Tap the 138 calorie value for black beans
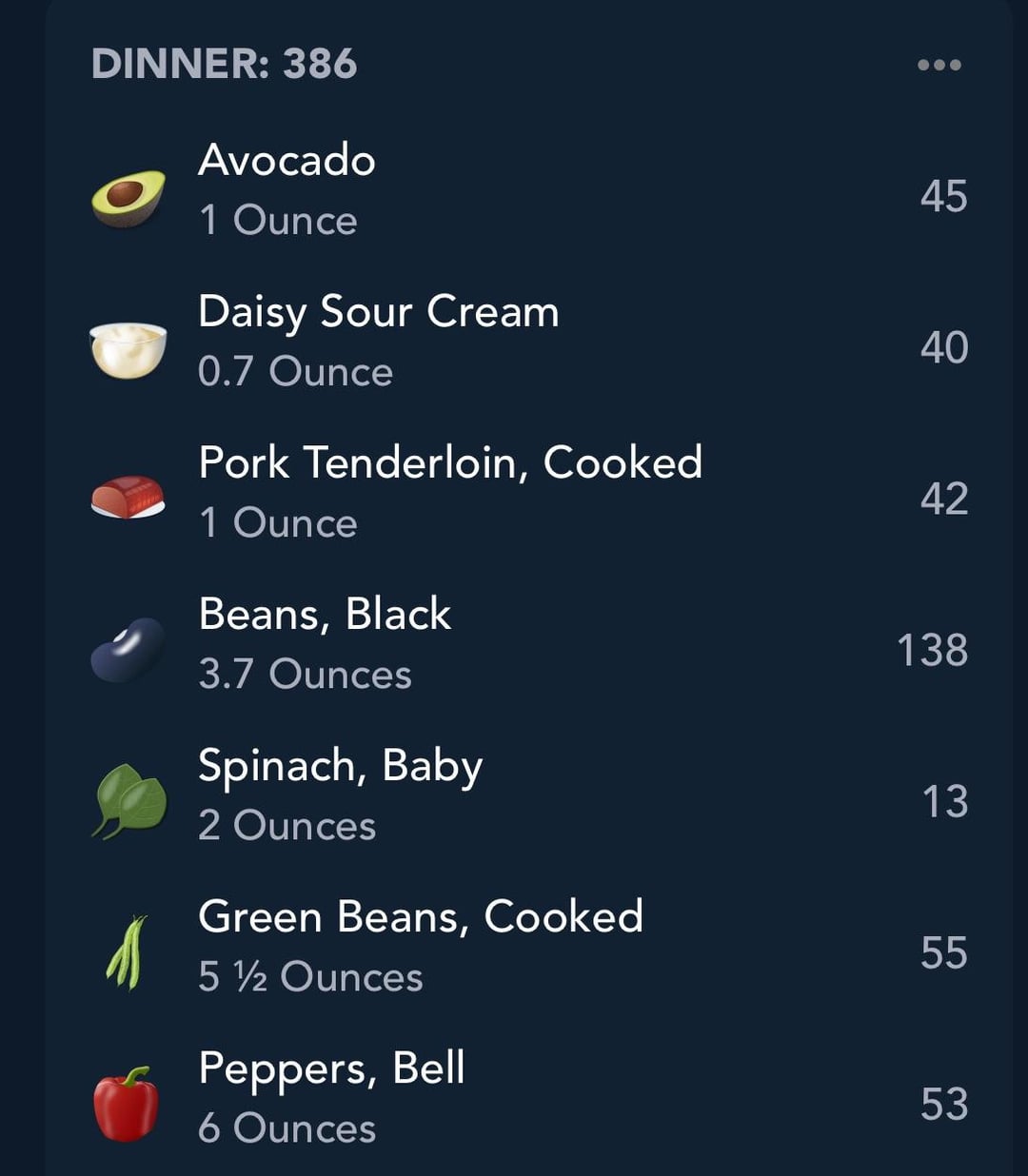Image resolution: width=1028 pixels, height=1176 pixels. point(932,651)
